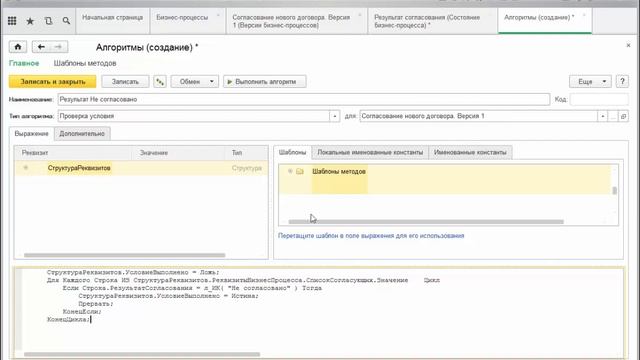Close Бизнес-процессы tab with its x
The width and height of the screenshot is (640, 360).
point(218,16)
